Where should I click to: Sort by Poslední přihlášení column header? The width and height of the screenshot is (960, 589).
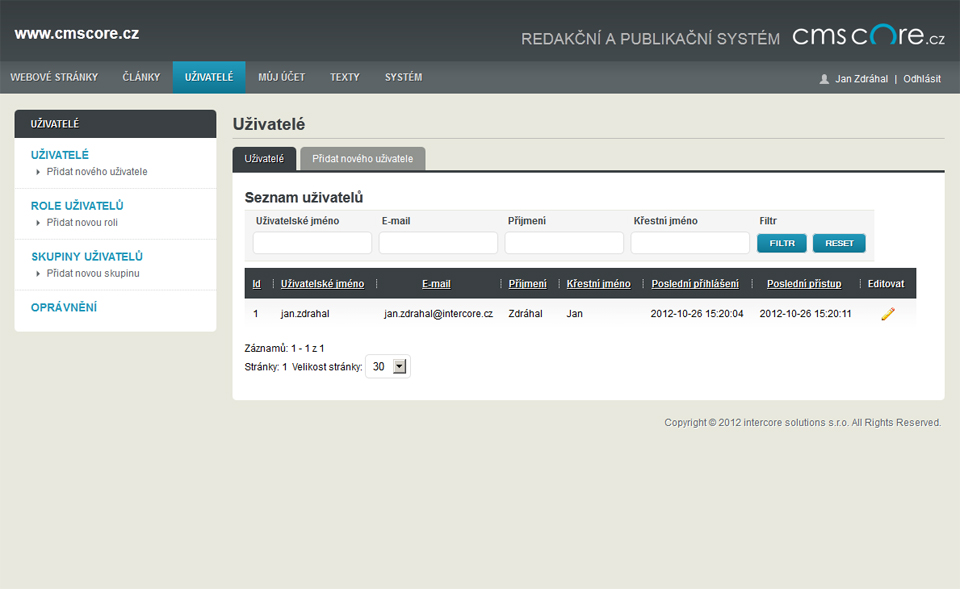695,283
